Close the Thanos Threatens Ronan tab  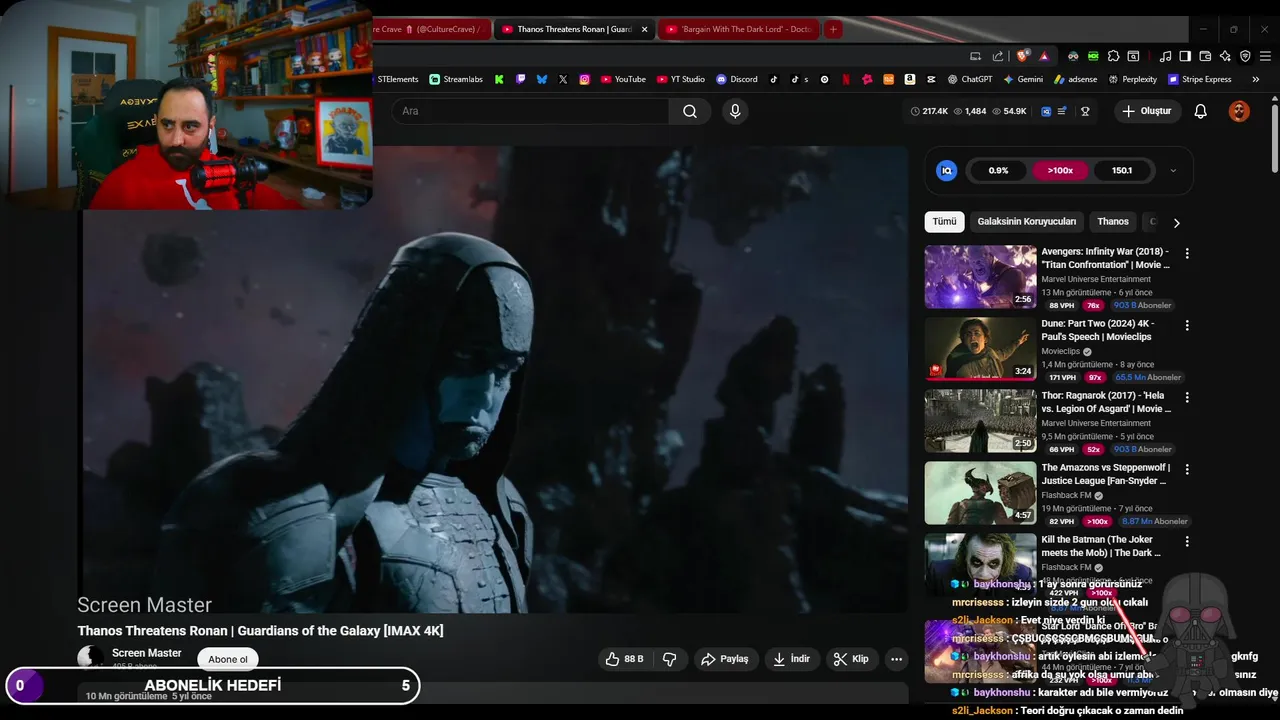click(x=644, y=29)
